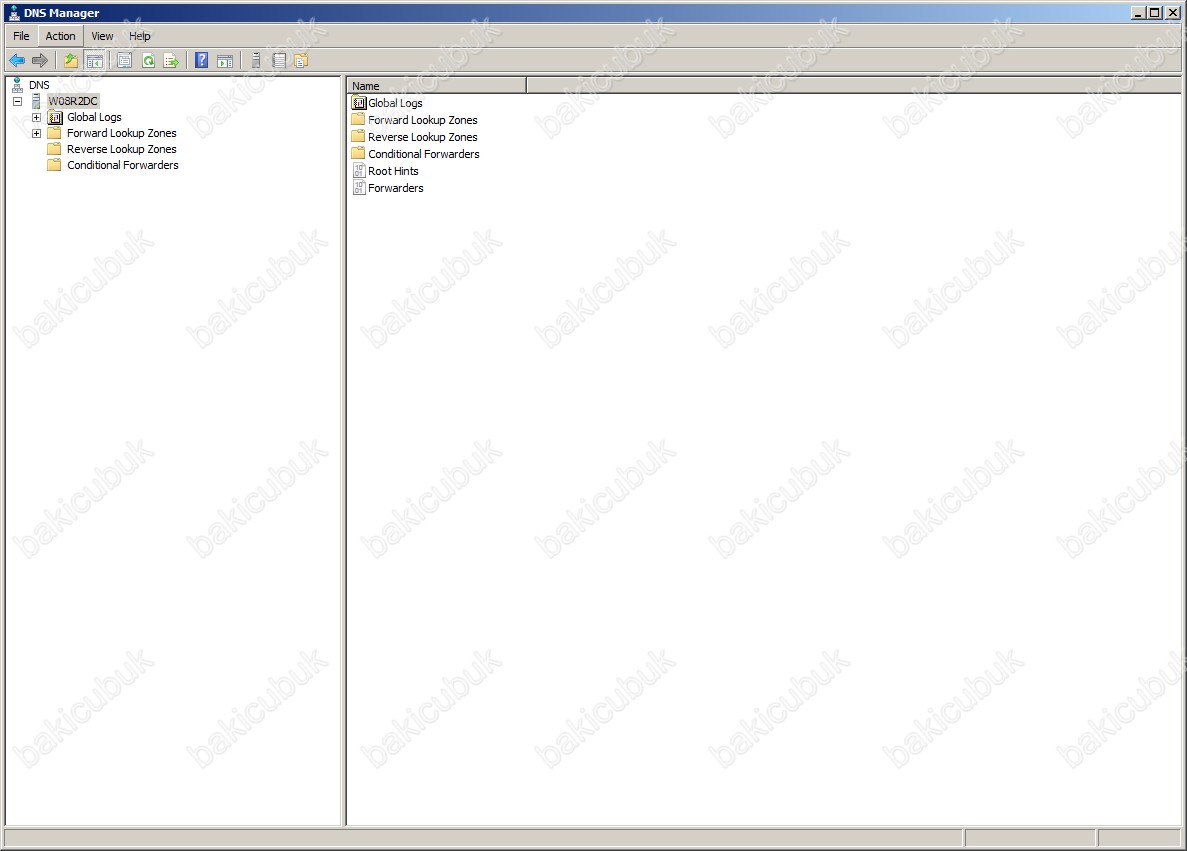Select Global Logs label in the tree
Screen dimensions: 1187x851
[x=94, y=117]
